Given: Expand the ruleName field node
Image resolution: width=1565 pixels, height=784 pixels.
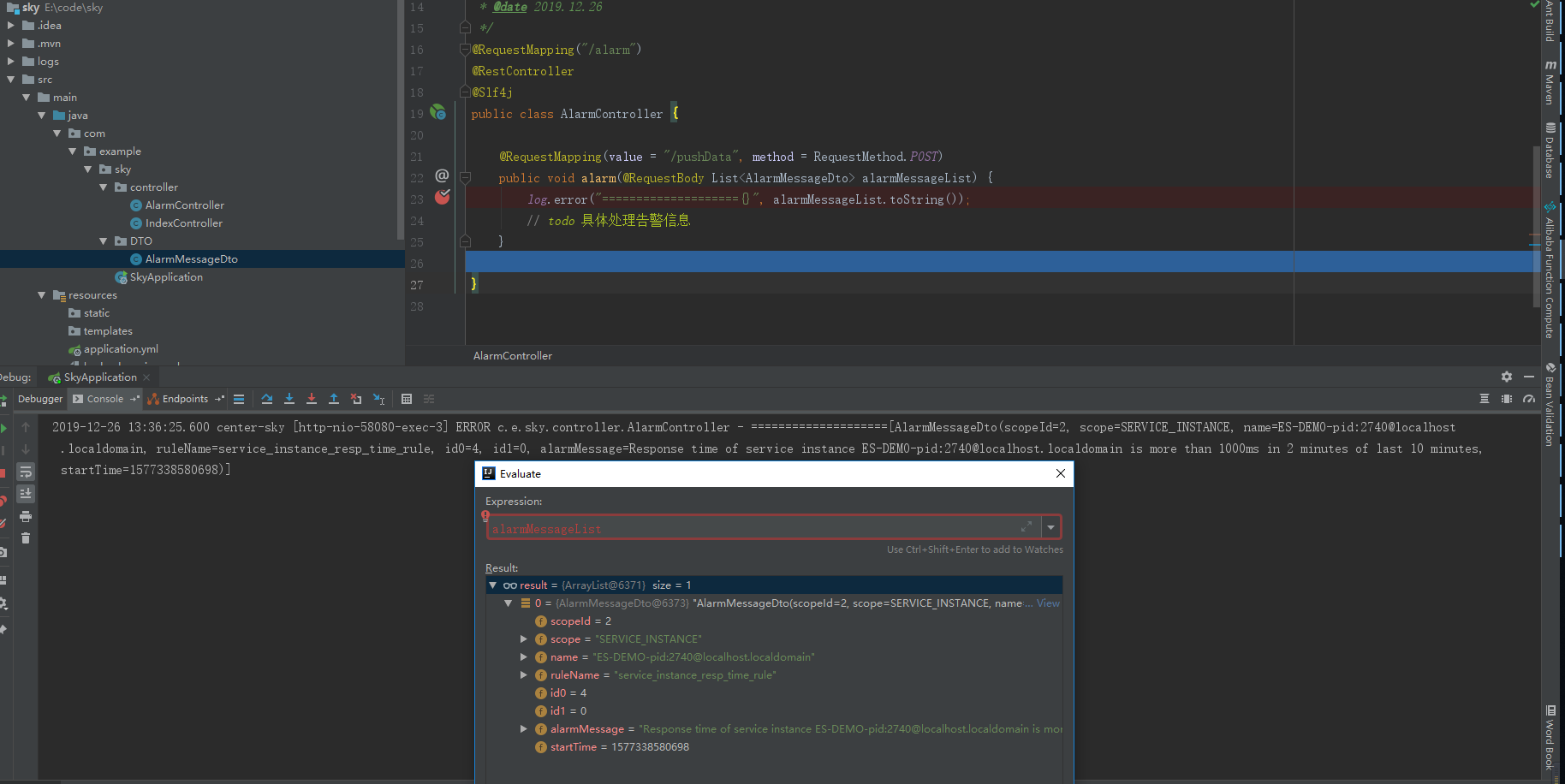Looking at the screenshot, I should coord(524,675).
